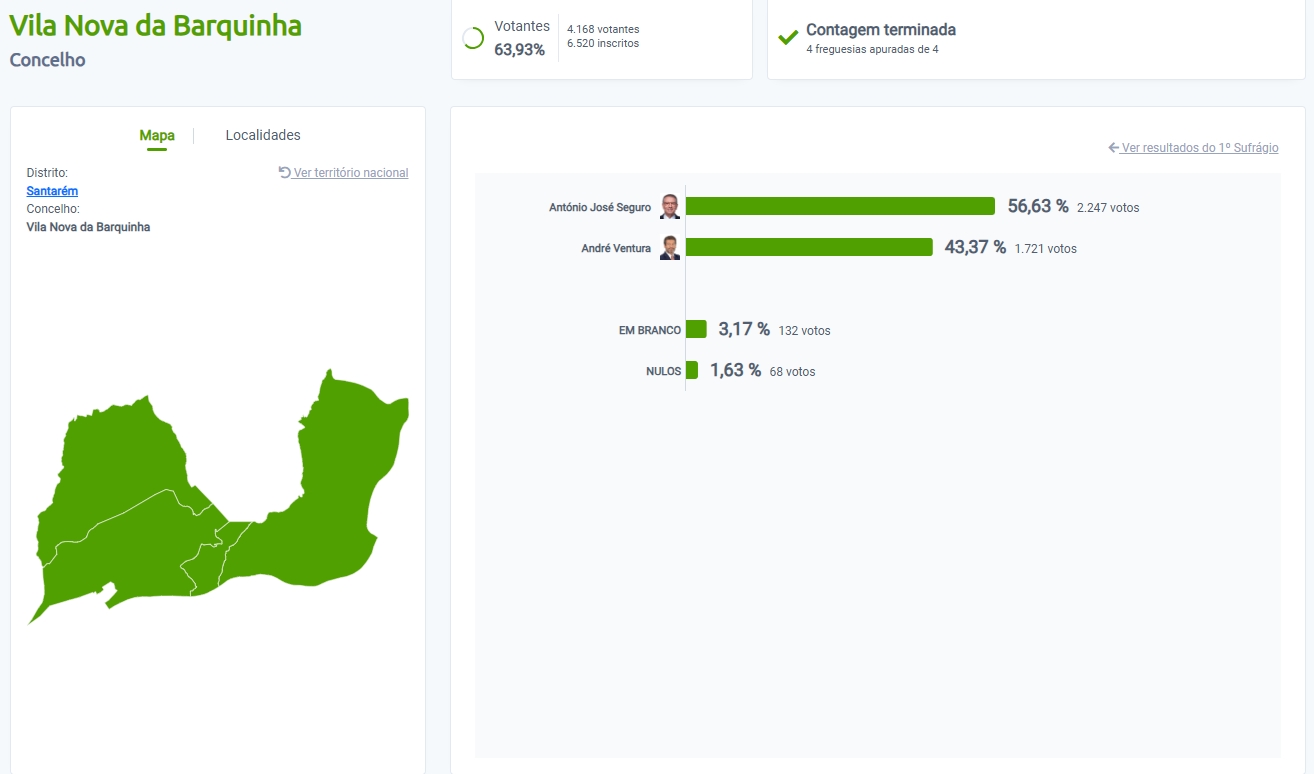
Task: Click the Contagem terminada status heading
Action: coord(881,30)
